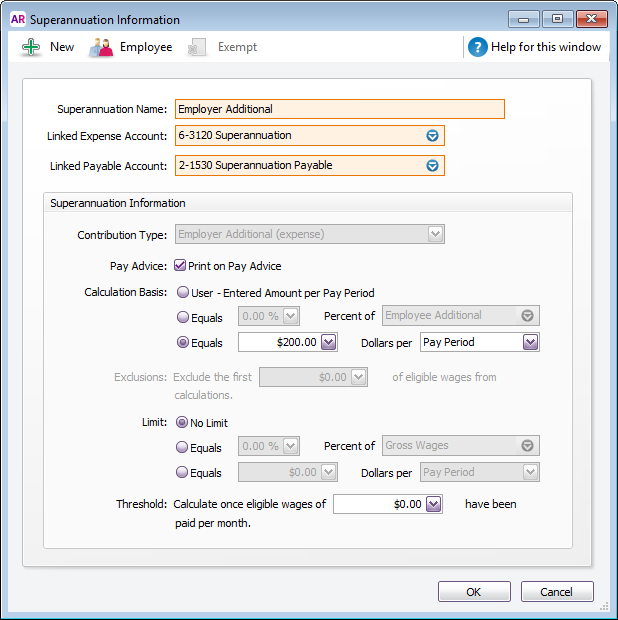Viewport: 618px width, 620px height.
Task: Click the New toolbar label
Action: tap(62, 47)
